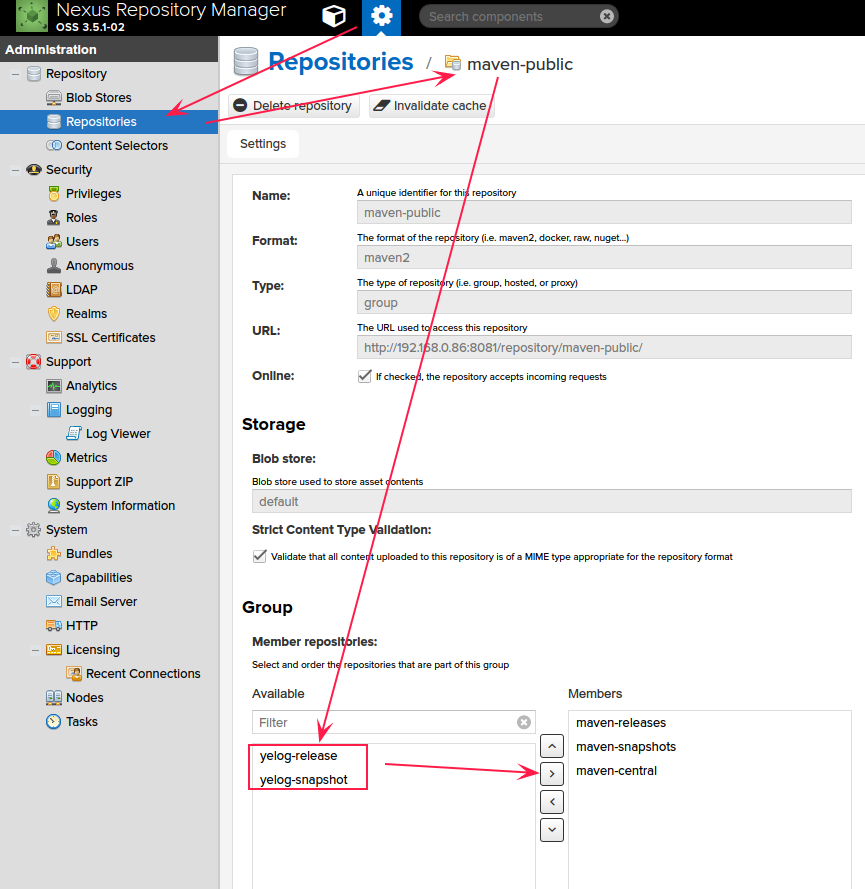Click the Name field maven-public
Image resolution: width=865 pixels, height=889 pixels.
coord(604,213)
